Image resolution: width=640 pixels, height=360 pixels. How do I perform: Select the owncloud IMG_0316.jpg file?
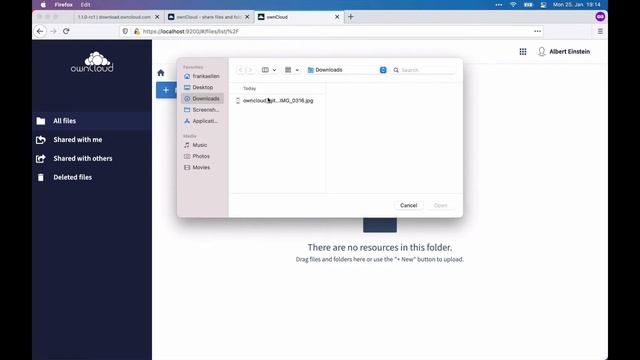(277, 100)
